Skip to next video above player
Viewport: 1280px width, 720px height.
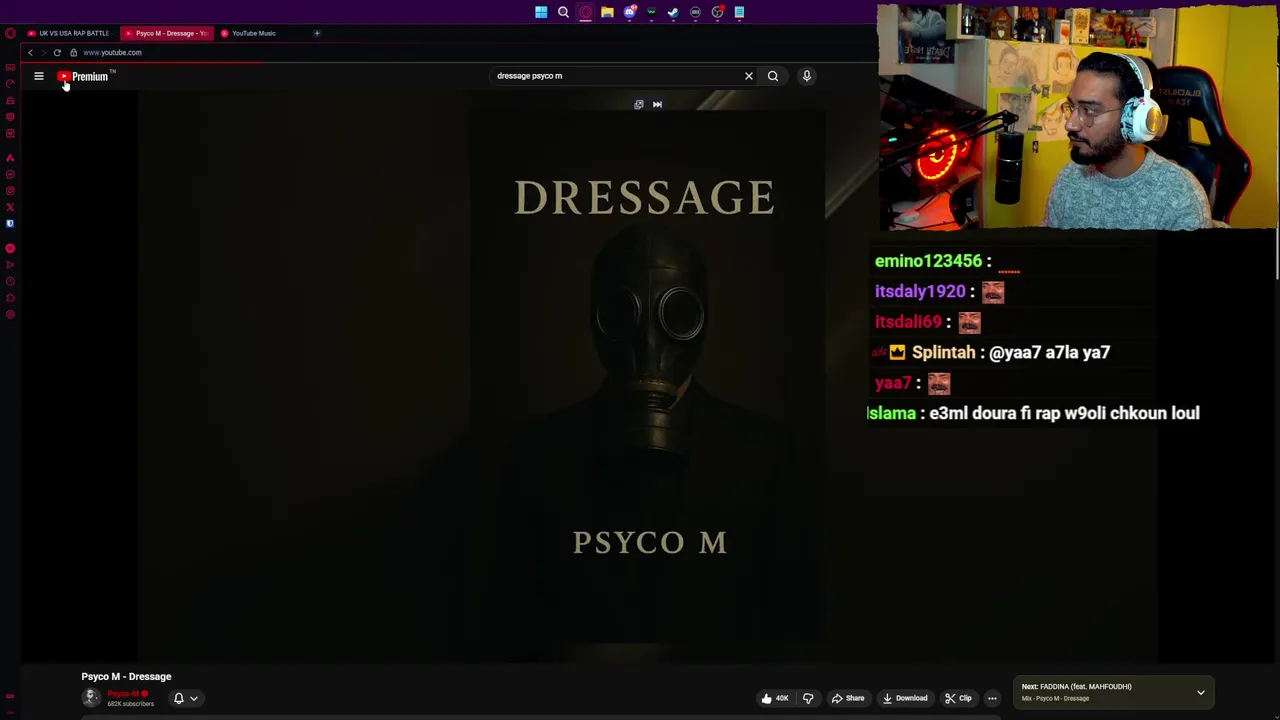[657, 104]
